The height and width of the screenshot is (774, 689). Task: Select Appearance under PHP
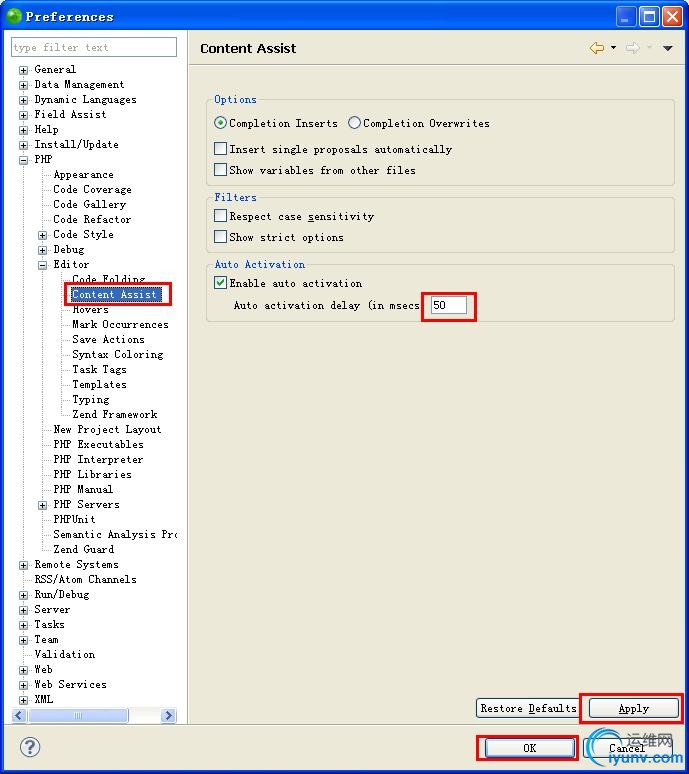click(x=83, y=174)
